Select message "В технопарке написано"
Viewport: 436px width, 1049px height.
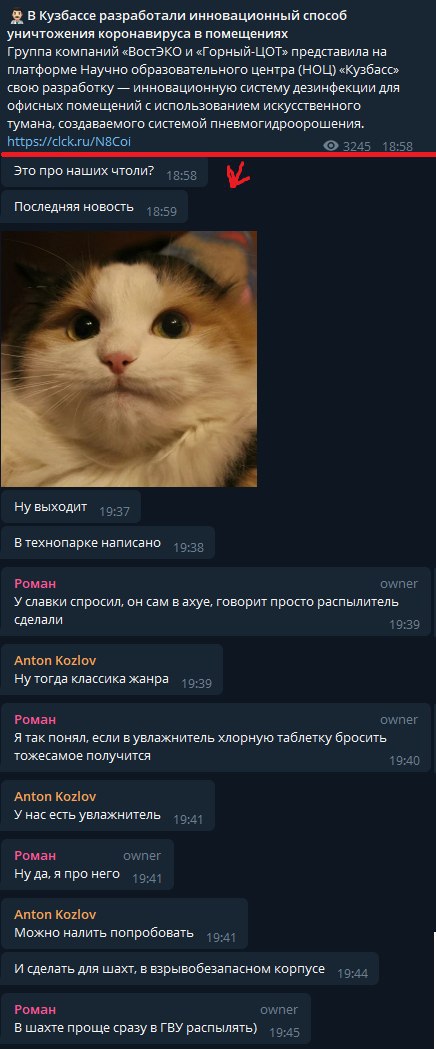coord(108,544)
